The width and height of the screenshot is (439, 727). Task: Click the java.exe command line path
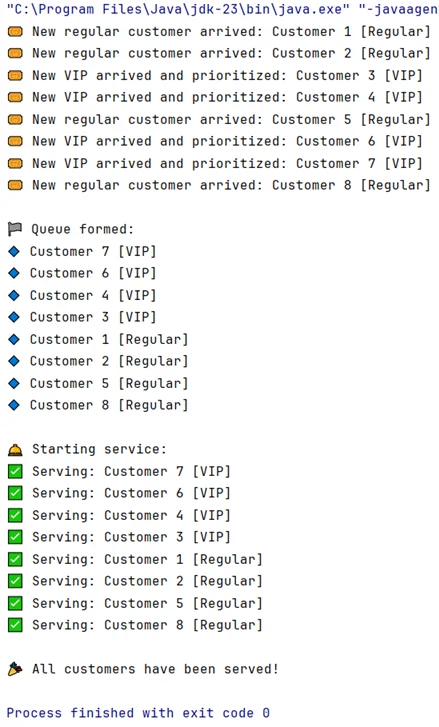pyautogui.click(x=178, y=9)
